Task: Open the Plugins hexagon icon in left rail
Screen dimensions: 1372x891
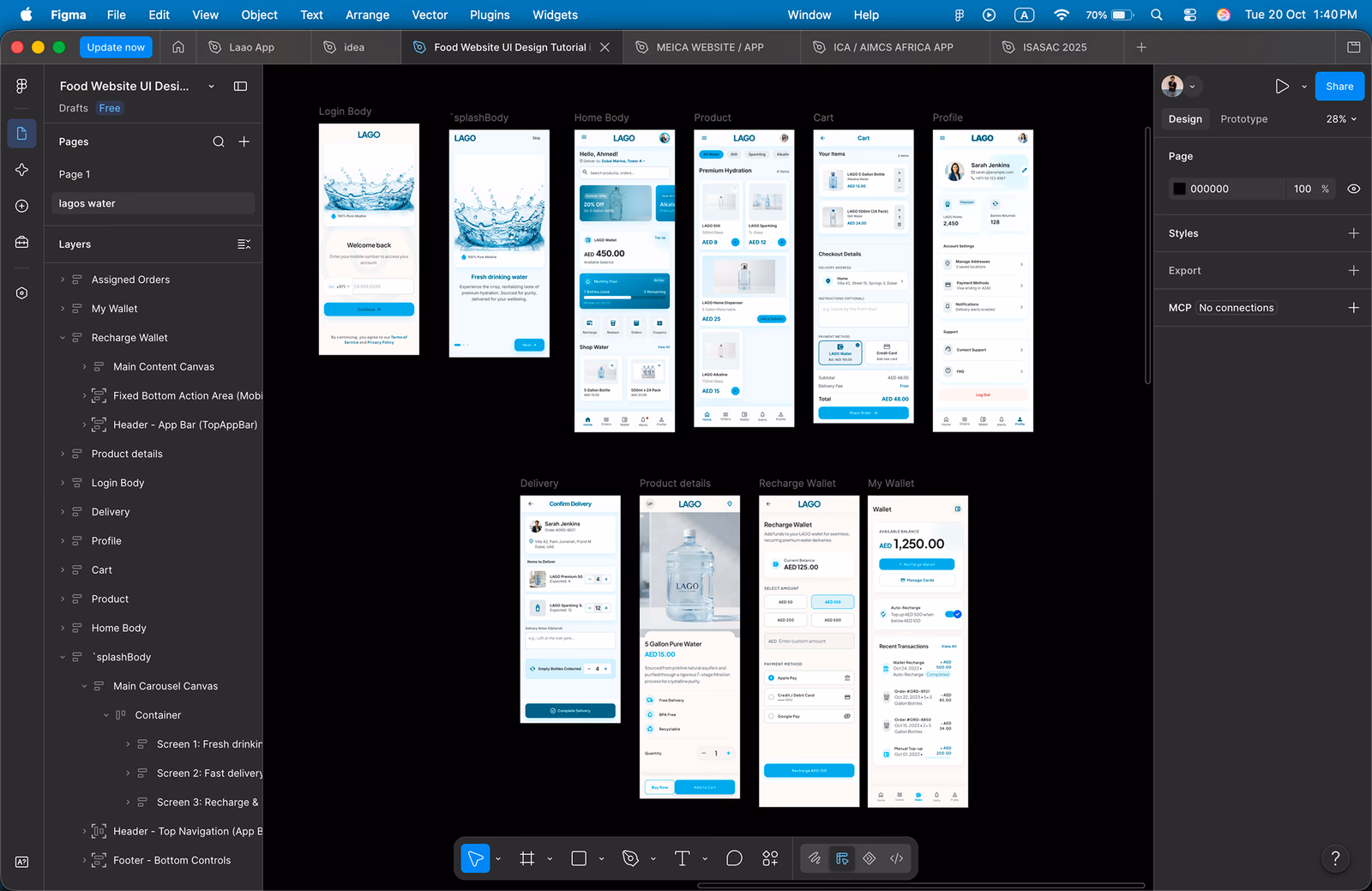Action: coord(21,293)
